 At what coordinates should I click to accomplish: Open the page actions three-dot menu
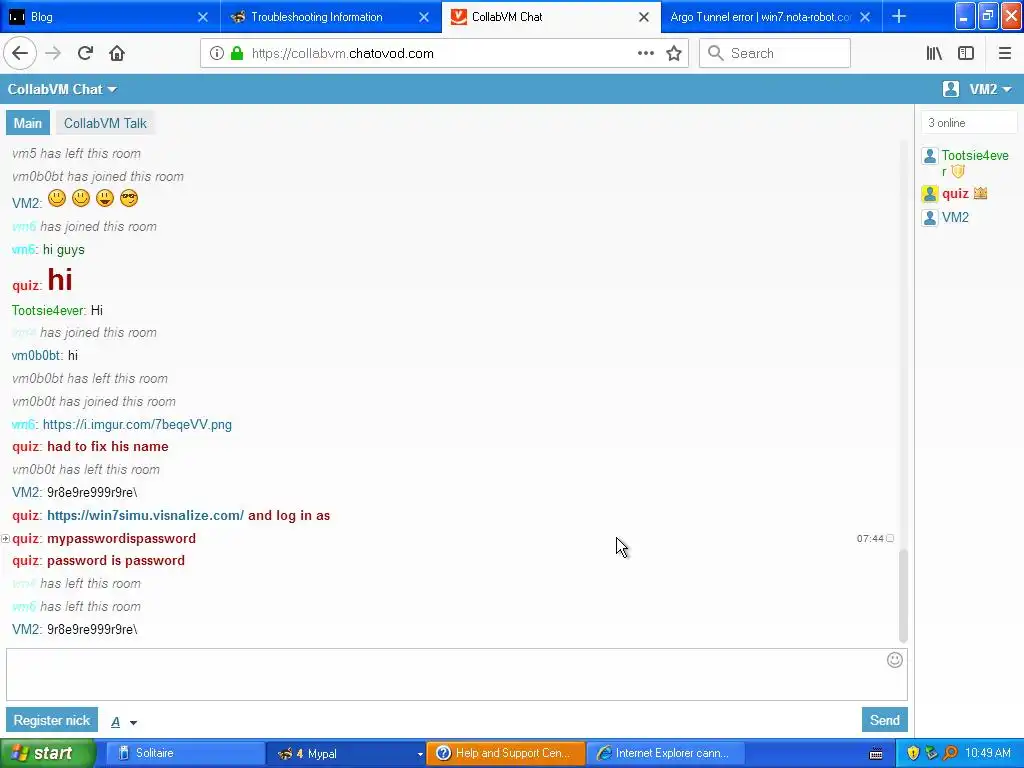[645, 53]
